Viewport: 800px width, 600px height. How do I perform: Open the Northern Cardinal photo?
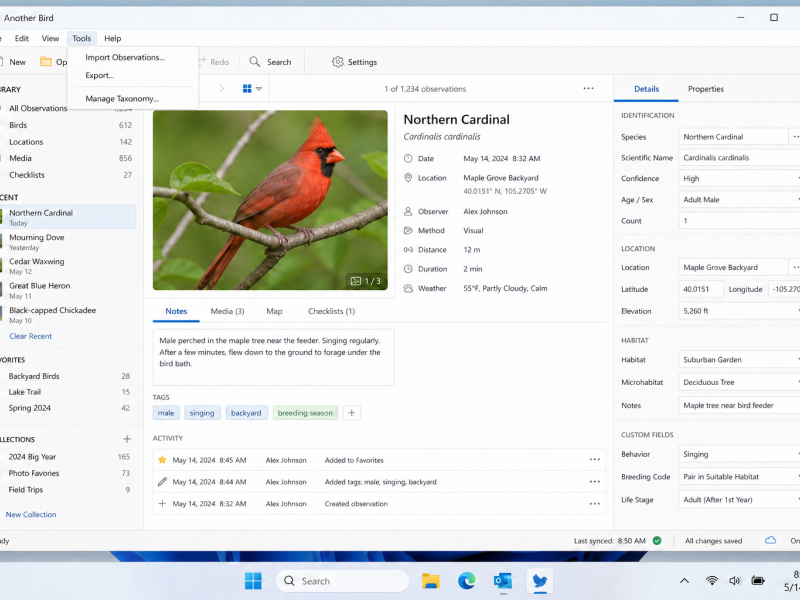(270, 200)
